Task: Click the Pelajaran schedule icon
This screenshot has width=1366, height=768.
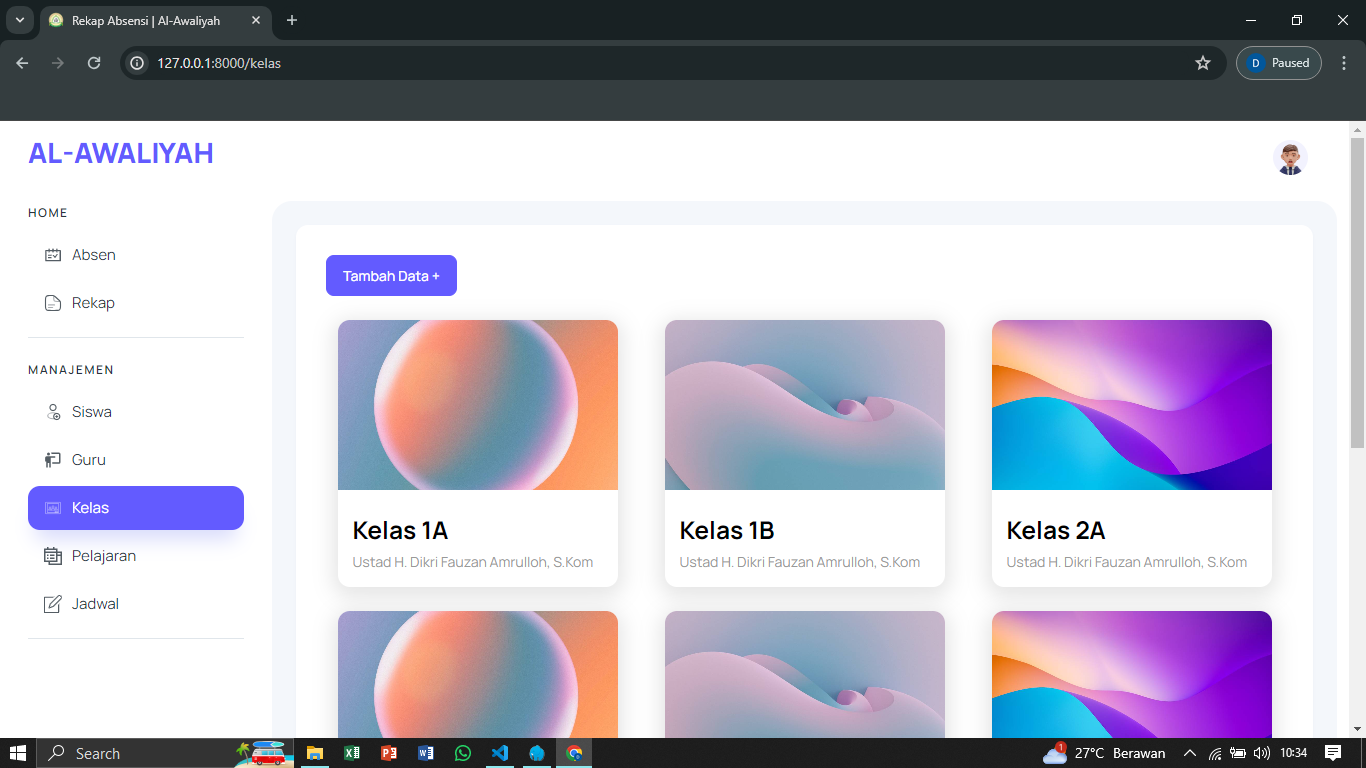Action: [53, 556]
